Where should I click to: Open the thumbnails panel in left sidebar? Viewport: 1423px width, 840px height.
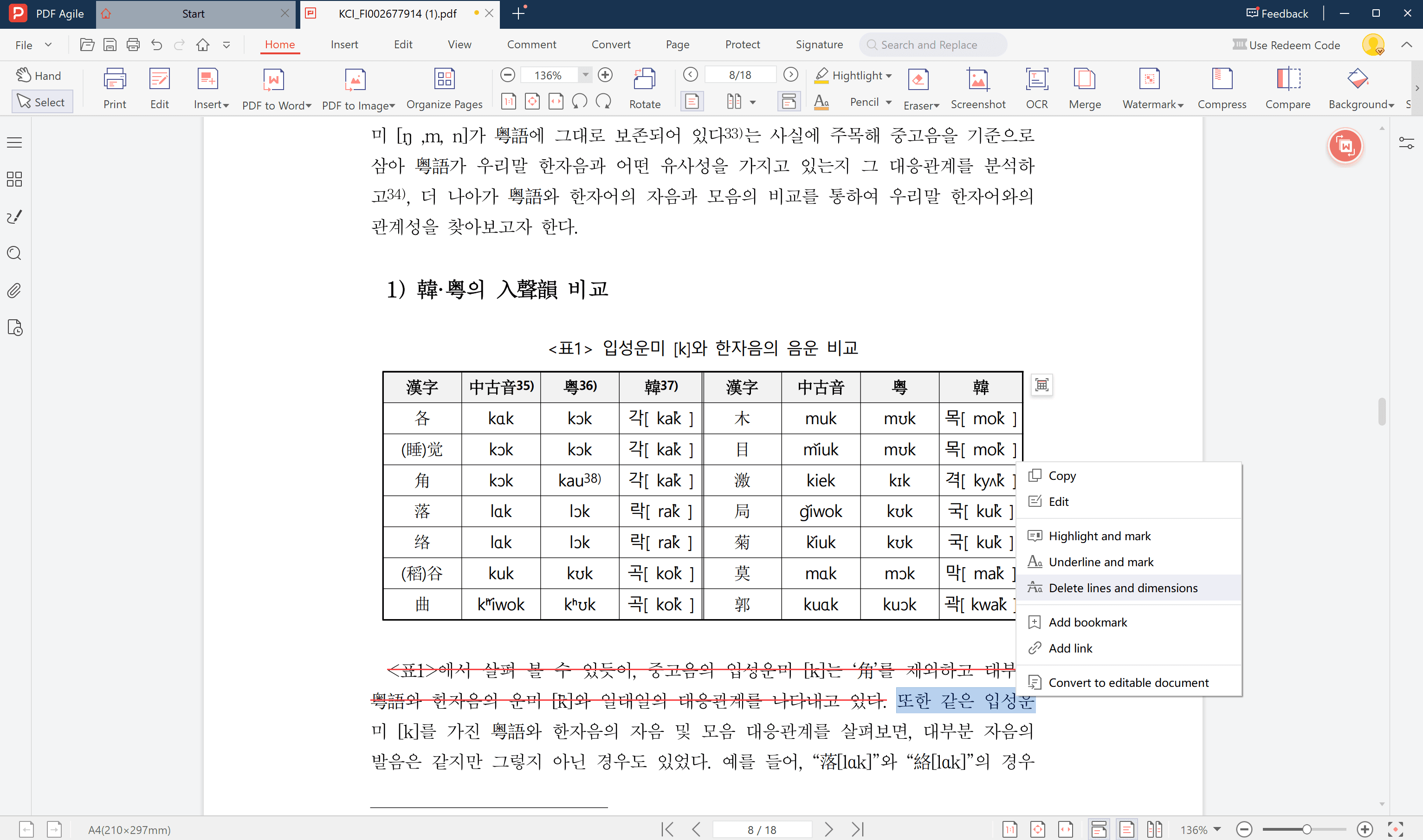tap(15, 180)
